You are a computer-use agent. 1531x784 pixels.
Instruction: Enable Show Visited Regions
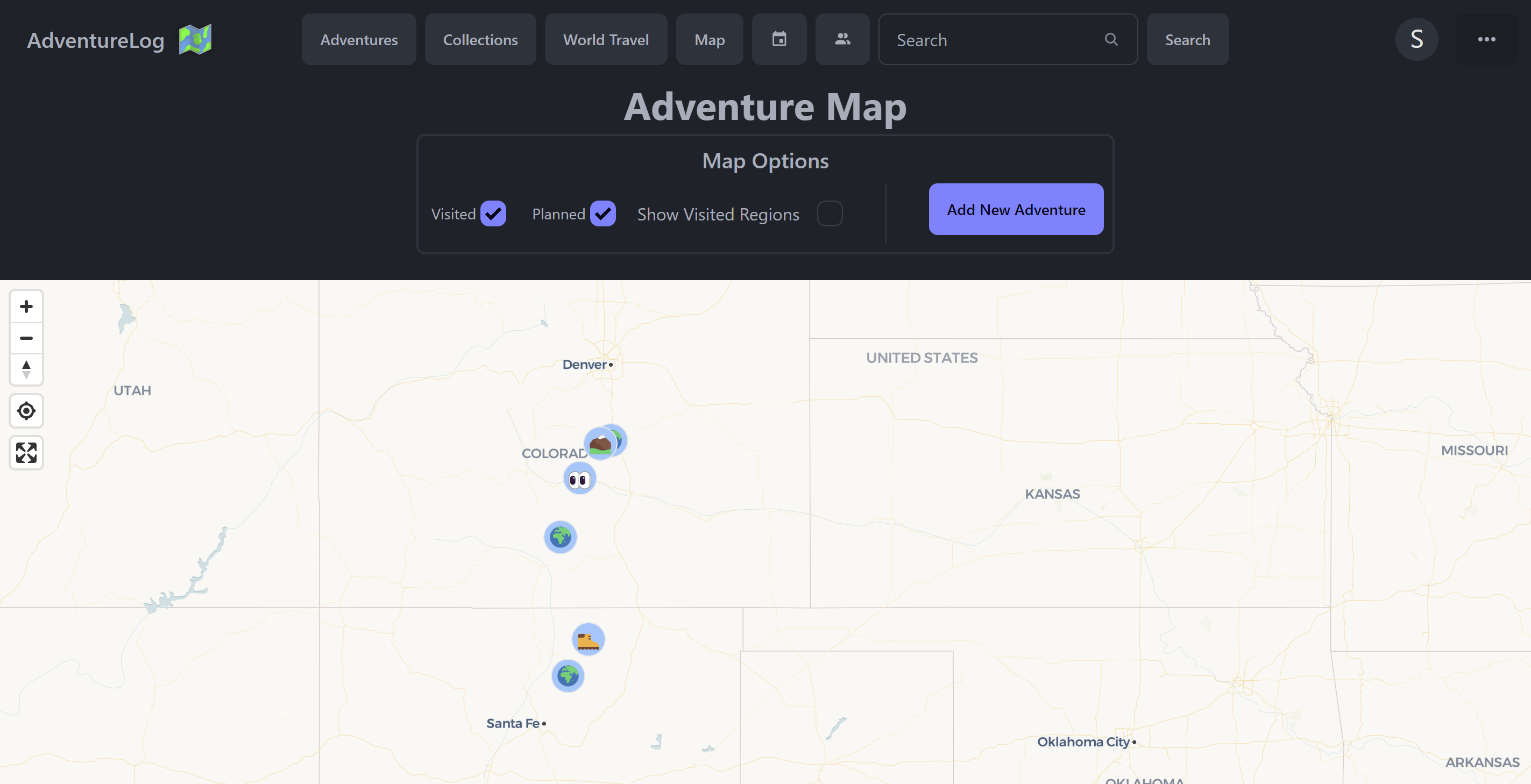pos(830,214)
